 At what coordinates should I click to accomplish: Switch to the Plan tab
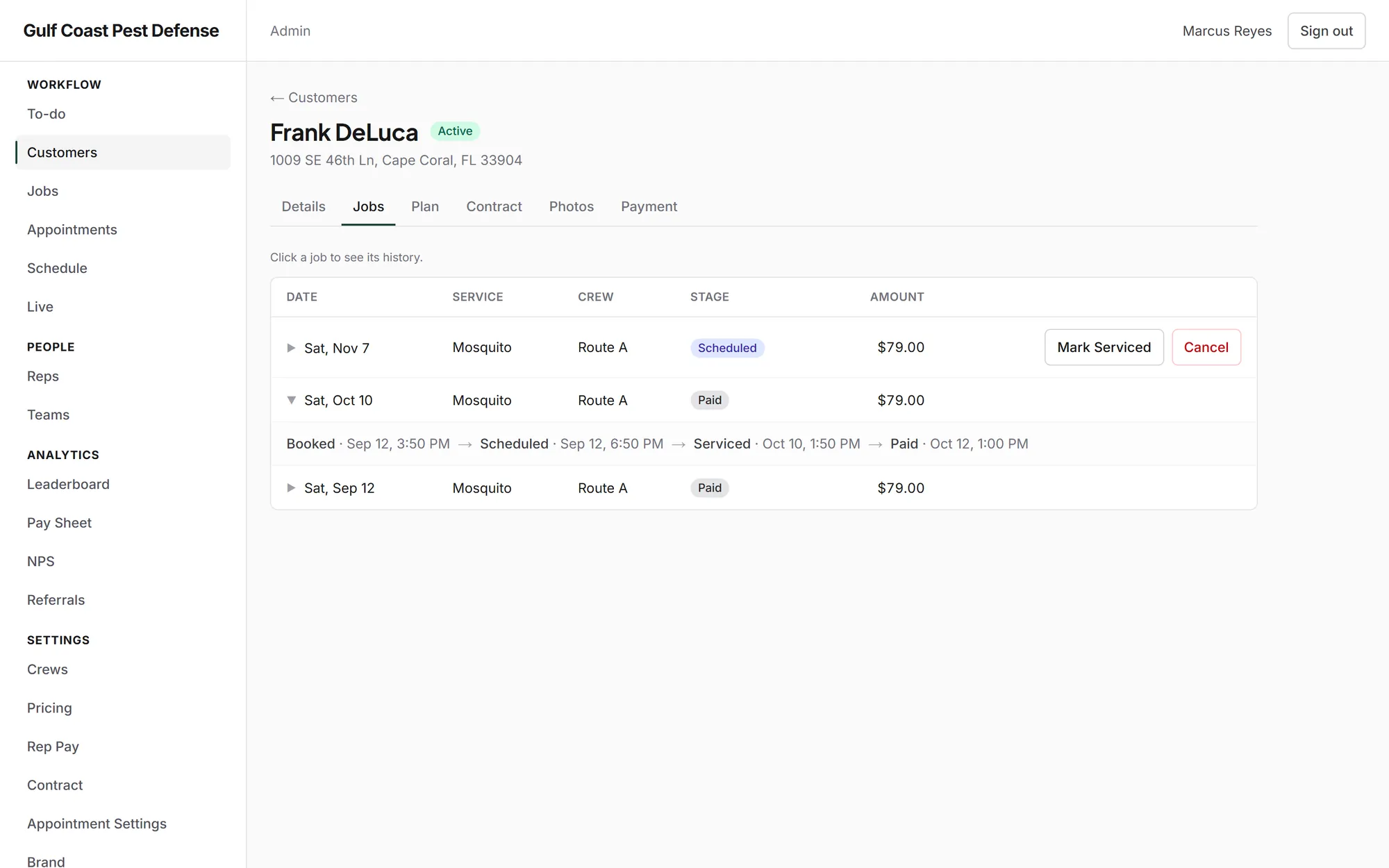click(425, 206)
